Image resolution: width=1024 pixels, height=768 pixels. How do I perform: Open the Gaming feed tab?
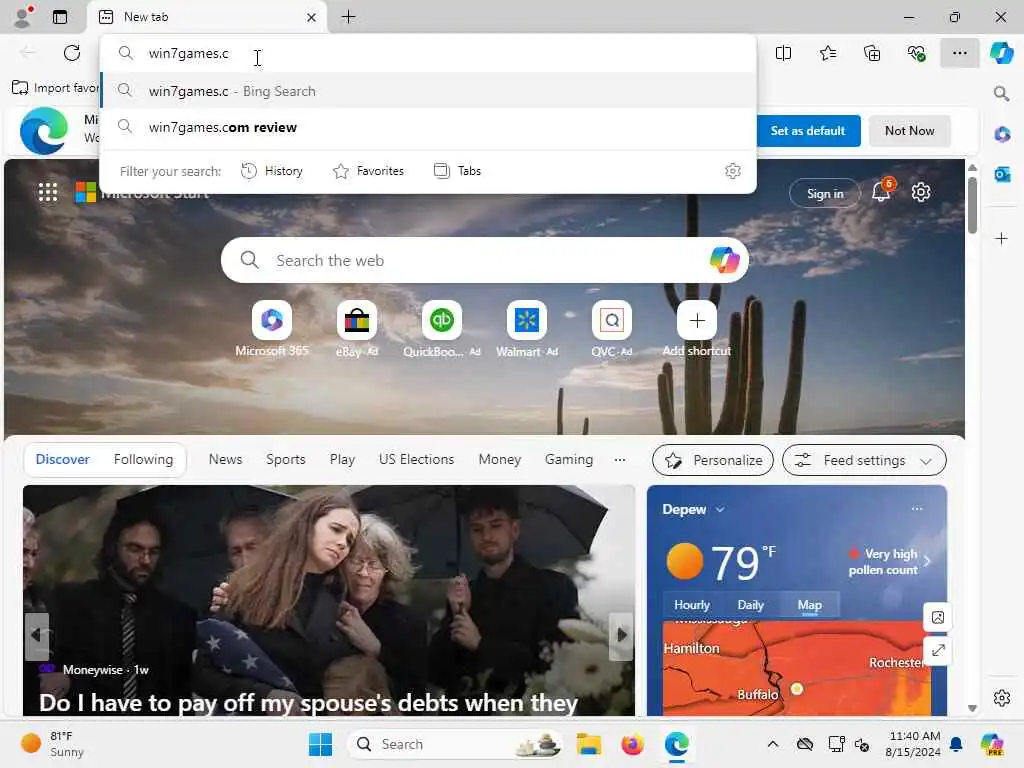click(x=569, y=460)
